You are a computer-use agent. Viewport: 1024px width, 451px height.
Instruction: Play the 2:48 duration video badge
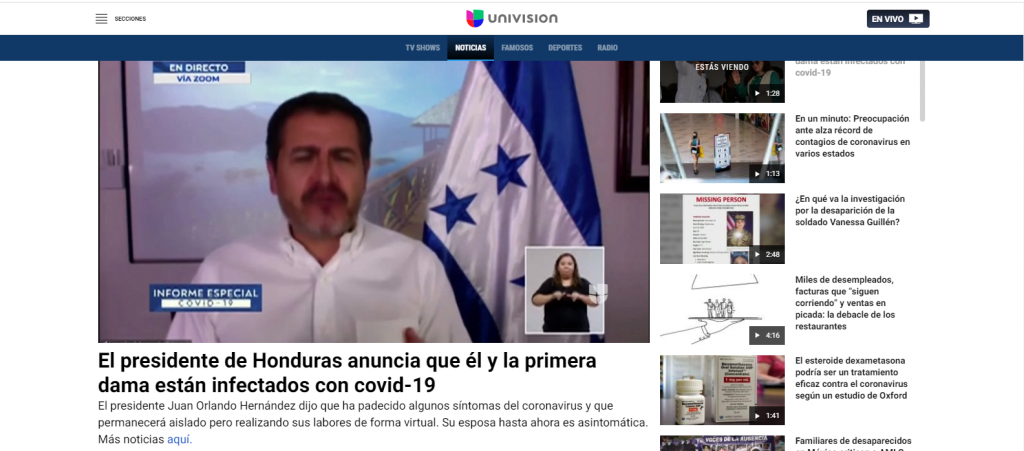tap(767, 255)
